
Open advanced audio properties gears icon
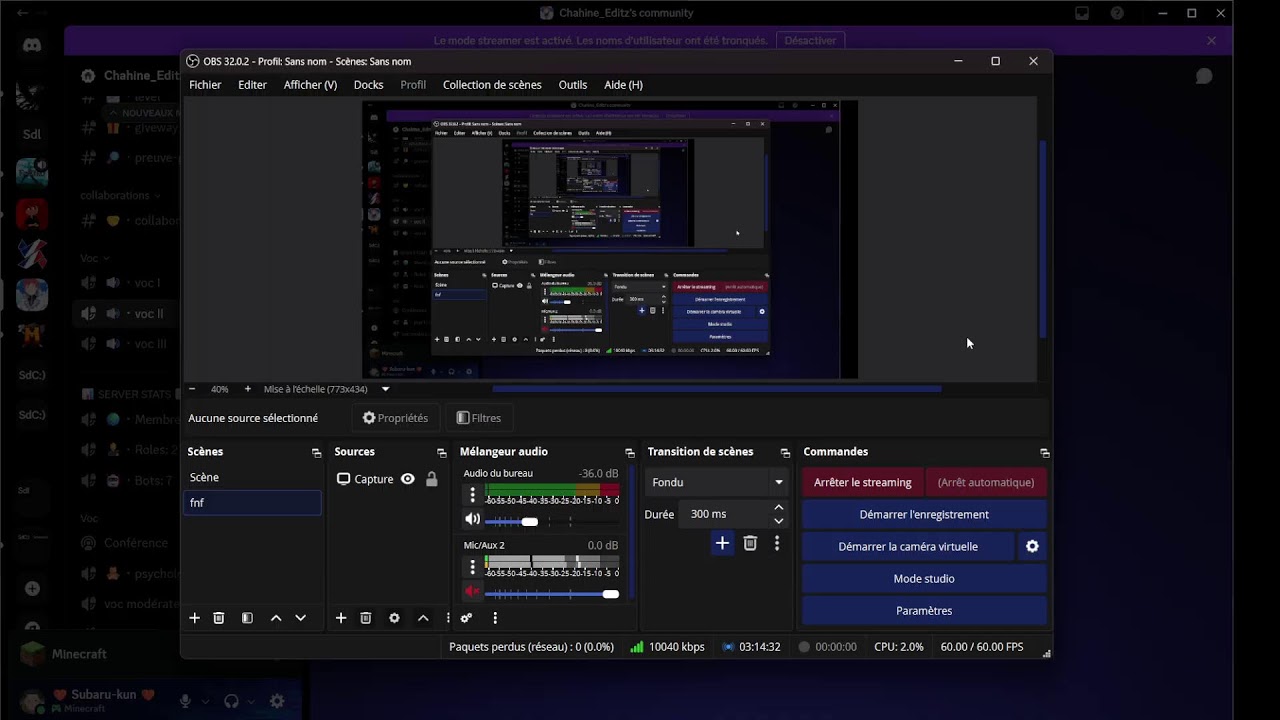click(466, 618)
